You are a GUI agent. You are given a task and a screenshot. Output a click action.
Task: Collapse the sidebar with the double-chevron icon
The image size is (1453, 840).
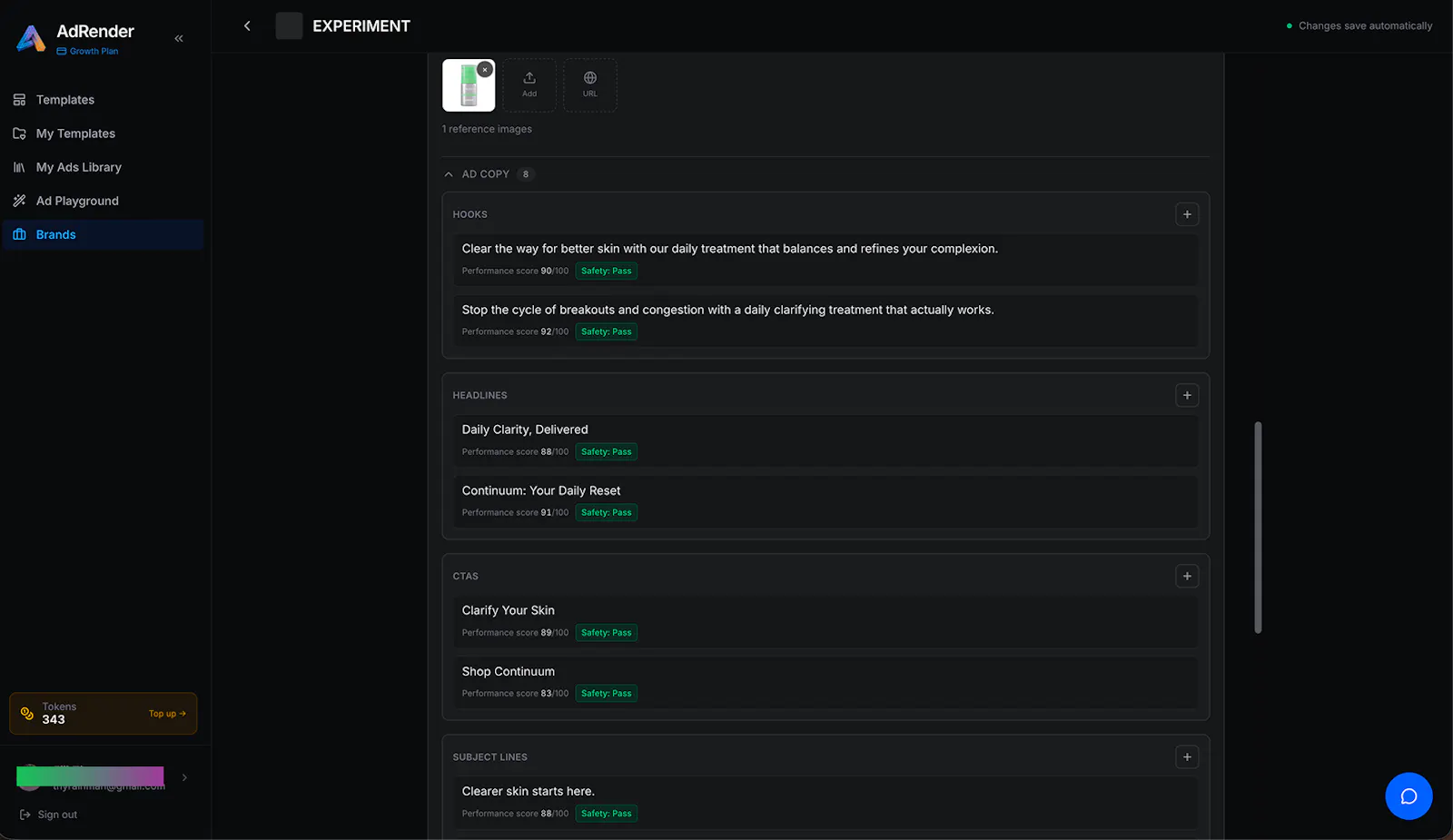click(x=179, y=38)
